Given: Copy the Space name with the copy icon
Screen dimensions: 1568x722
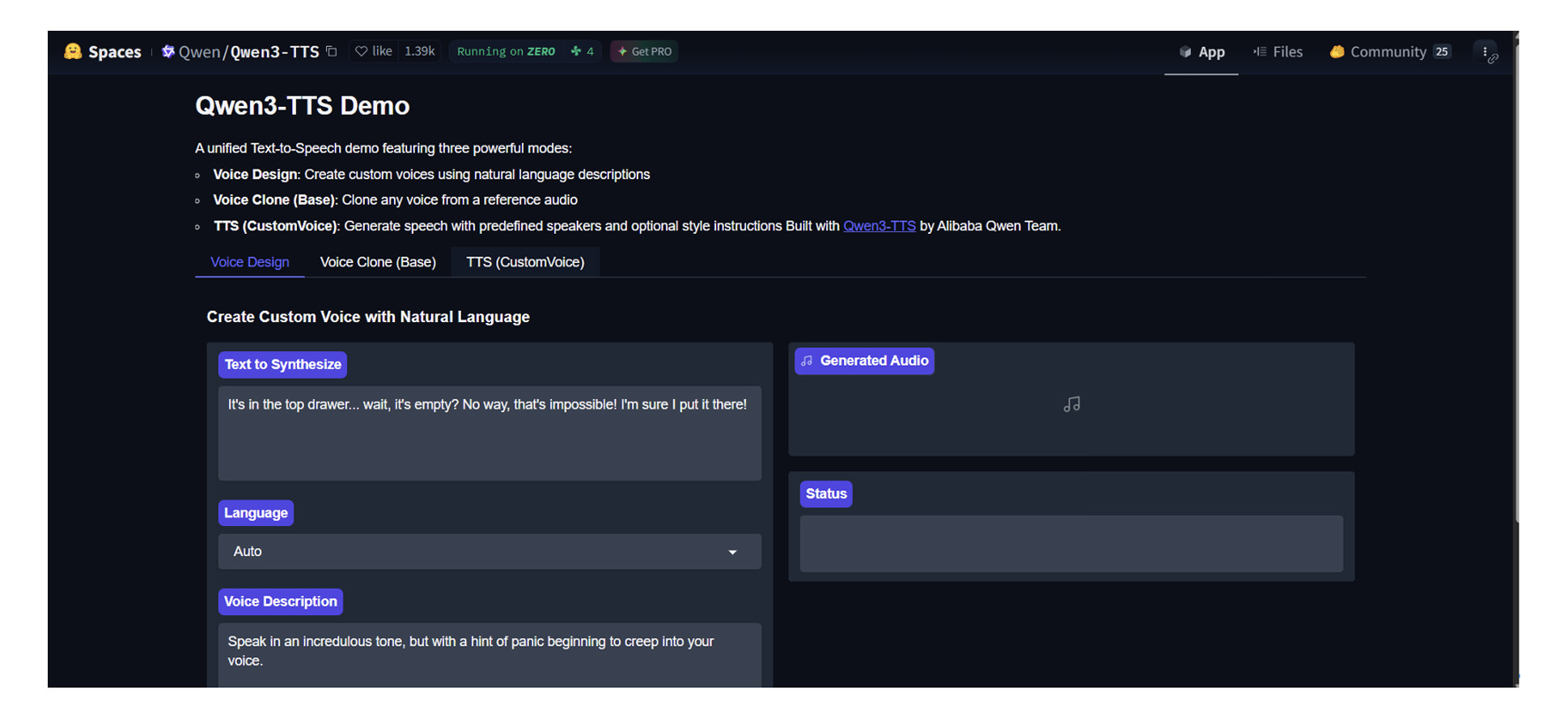Looking at the screenshot, I should tap(332, 51).
